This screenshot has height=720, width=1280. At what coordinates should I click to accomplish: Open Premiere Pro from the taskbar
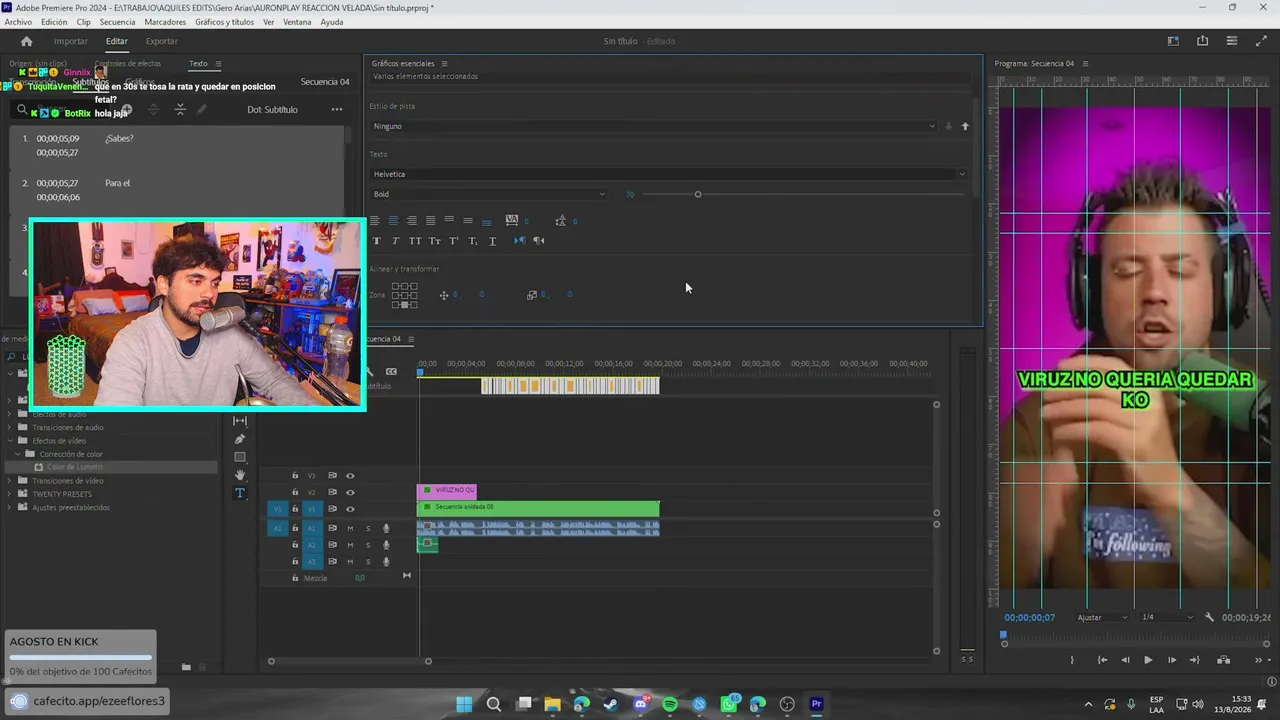[x=816, y=704]
